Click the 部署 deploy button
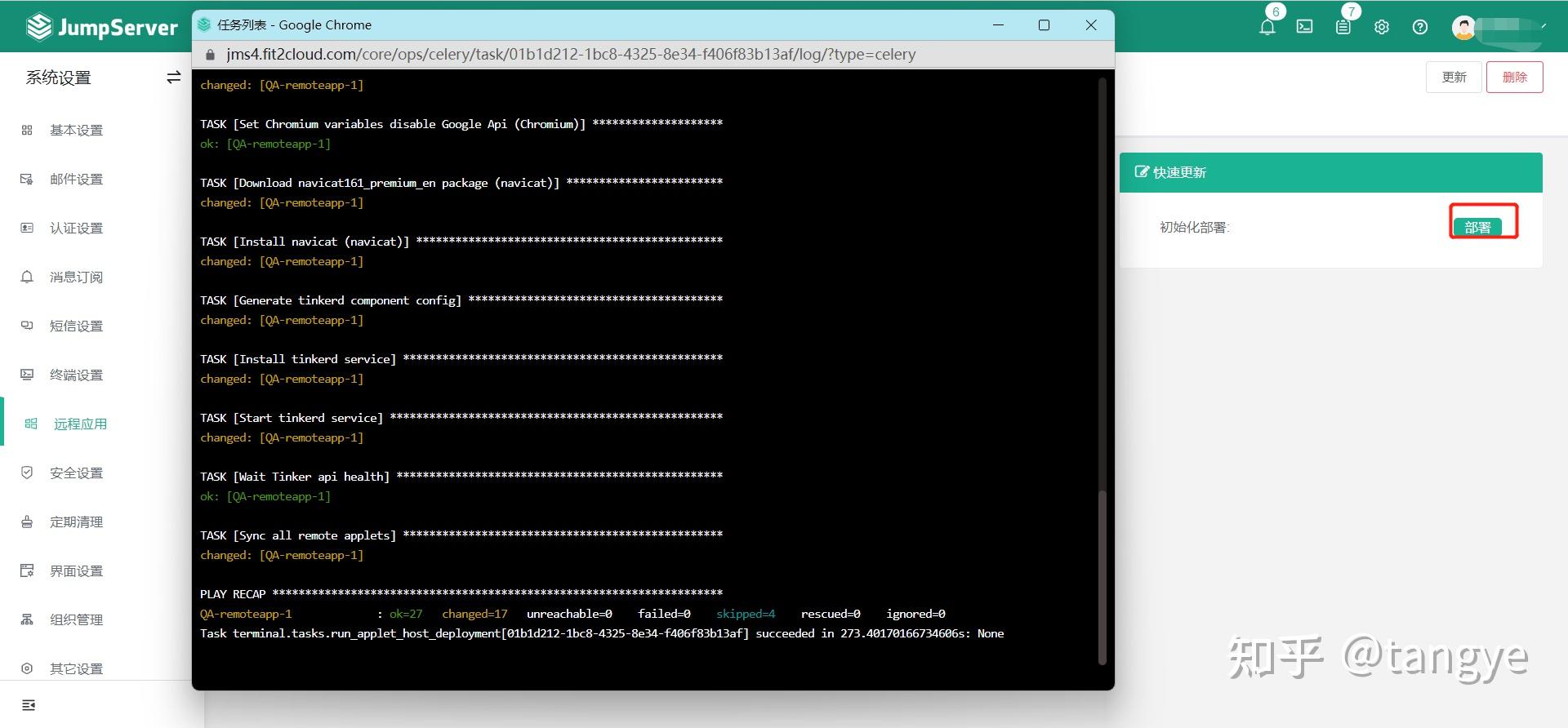 1477,228
